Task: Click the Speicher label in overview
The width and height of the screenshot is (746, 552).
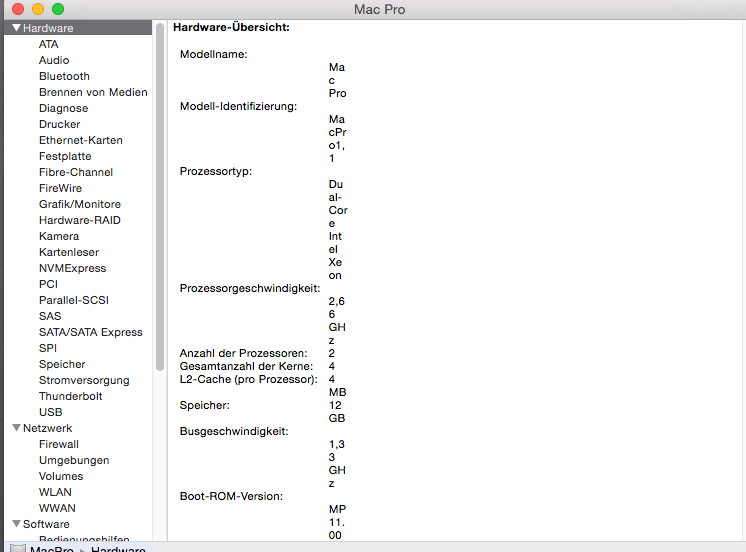Action: 205,405
